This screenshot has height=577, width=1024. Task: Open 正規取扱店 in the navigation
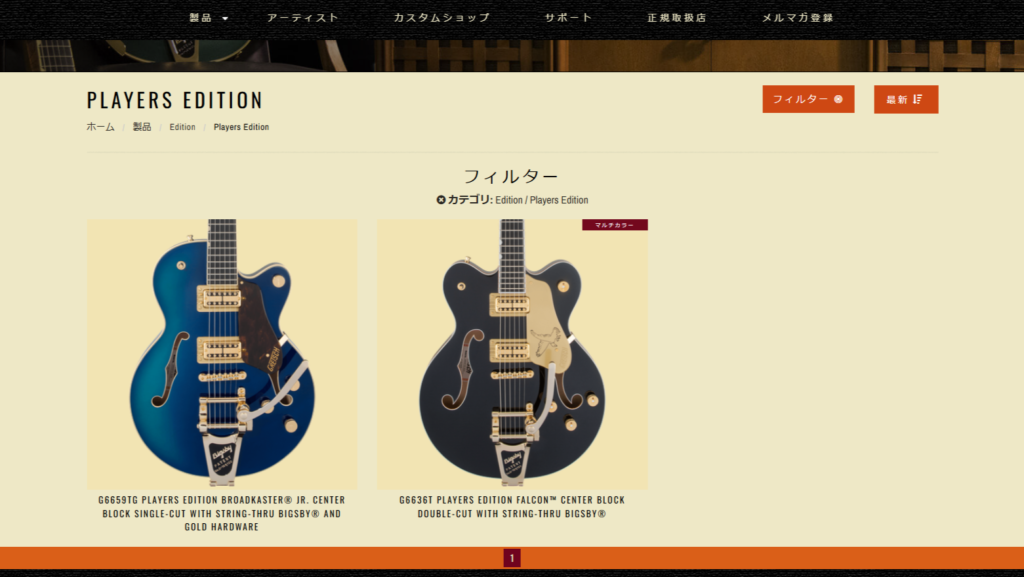coord(677,18)
